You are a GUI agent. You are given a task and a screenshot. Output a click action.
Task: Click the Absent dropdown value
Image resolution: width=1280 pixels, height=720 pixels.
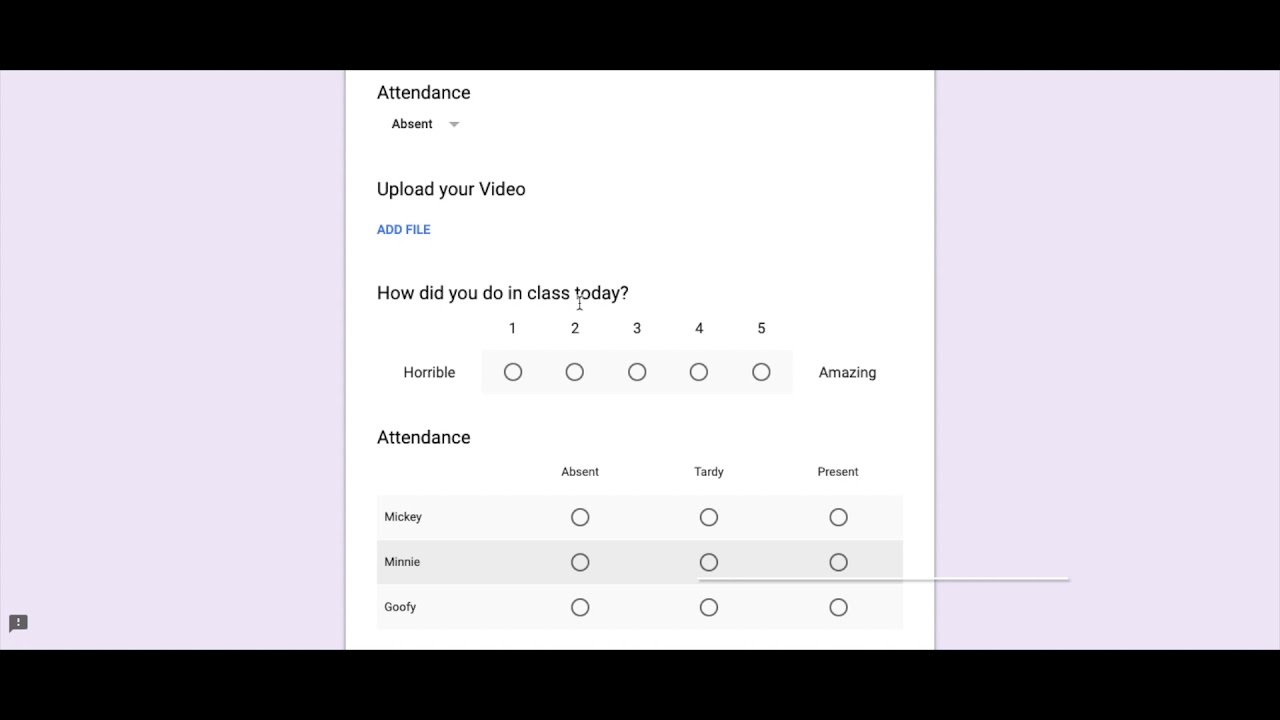click(x=412, y=124)
